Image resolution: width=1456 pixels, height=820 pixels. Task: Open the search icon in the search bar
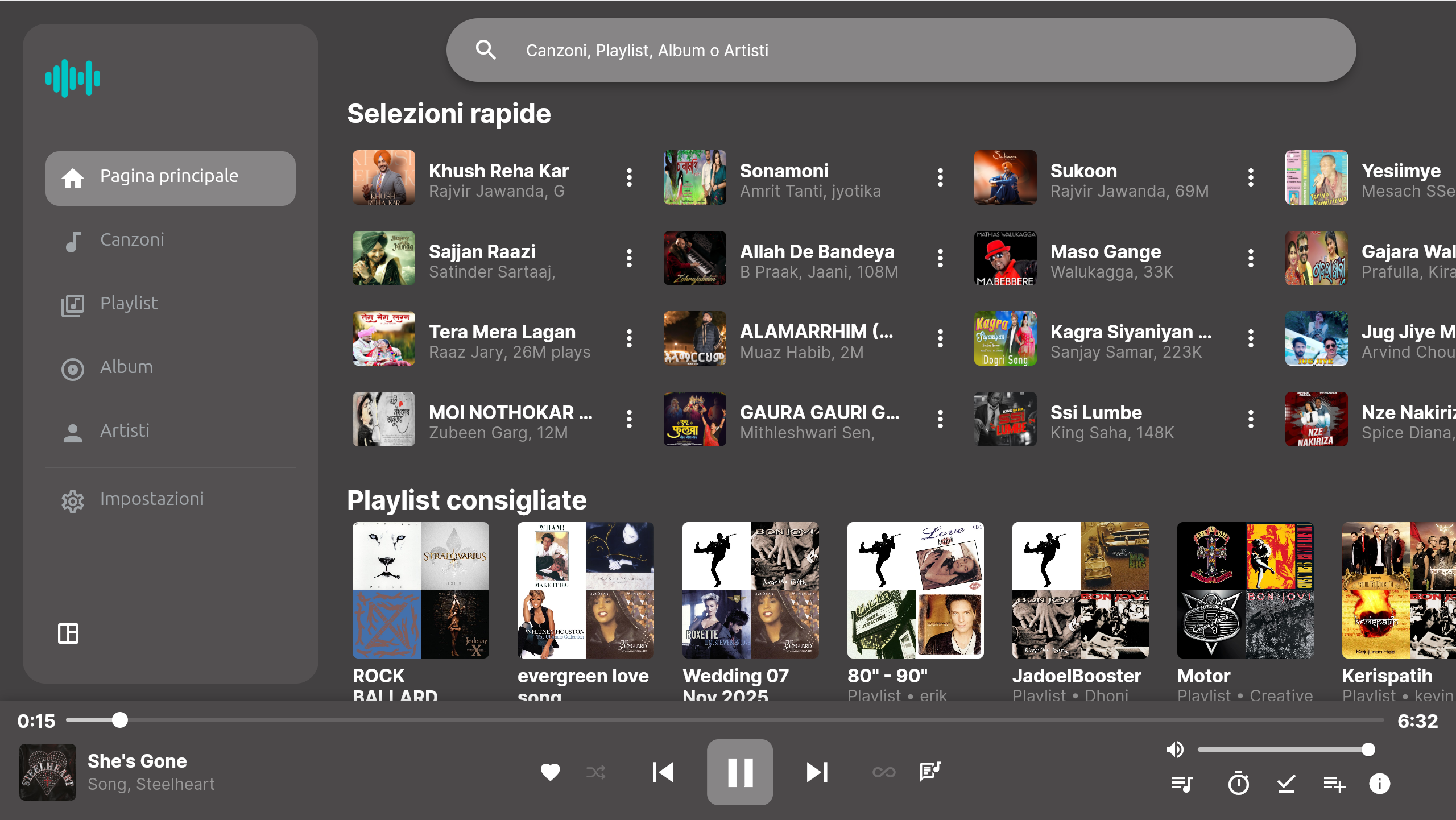point(486,50)
